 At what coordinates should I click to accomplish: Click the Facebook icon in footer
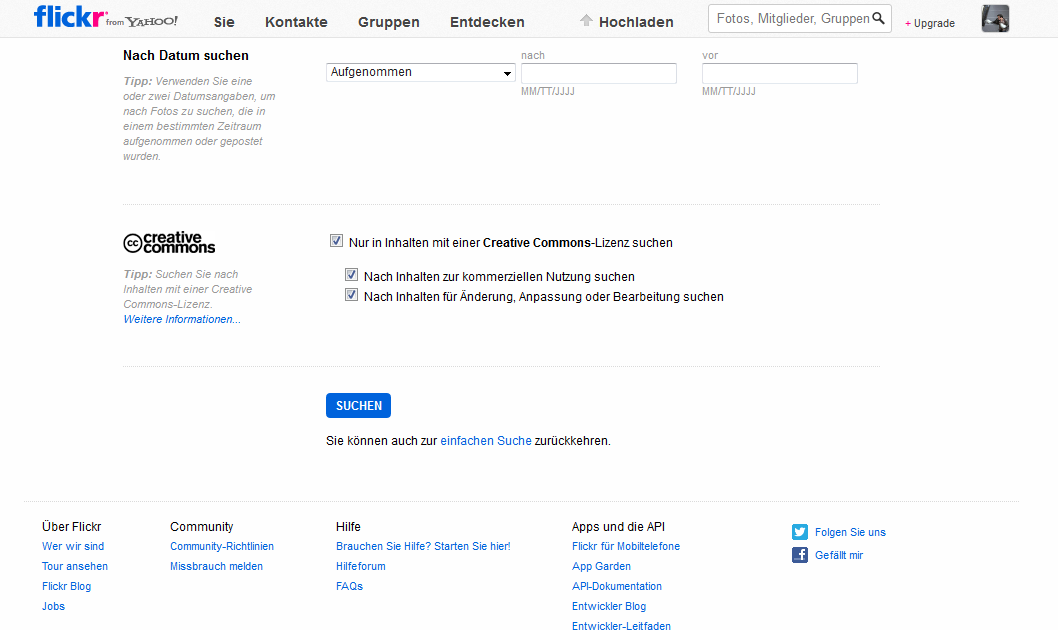tap(800, 555)
